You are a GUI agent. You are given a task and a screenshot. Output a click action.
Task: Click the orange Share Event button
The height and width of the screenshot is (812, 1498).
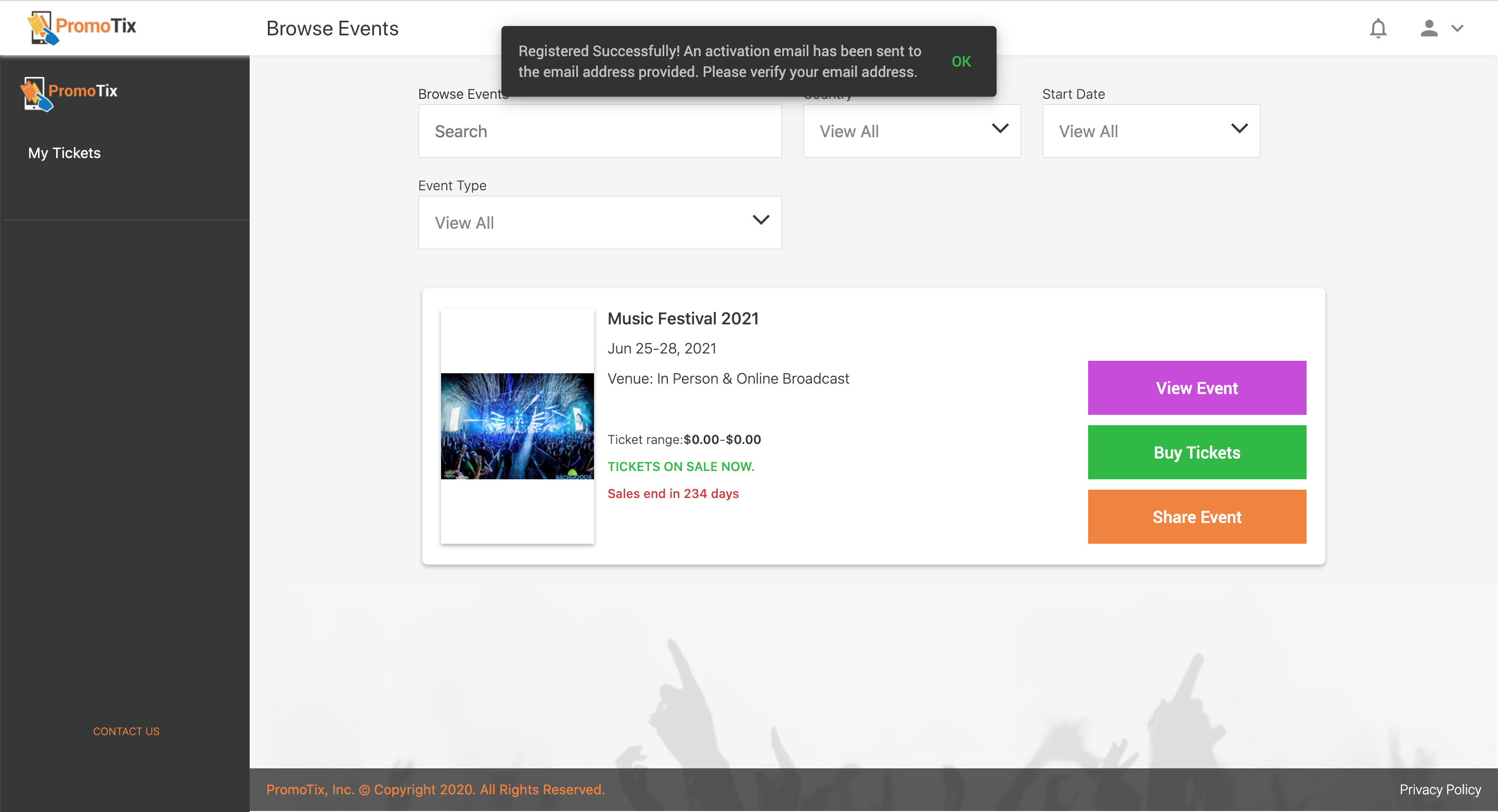point(1197,517)
